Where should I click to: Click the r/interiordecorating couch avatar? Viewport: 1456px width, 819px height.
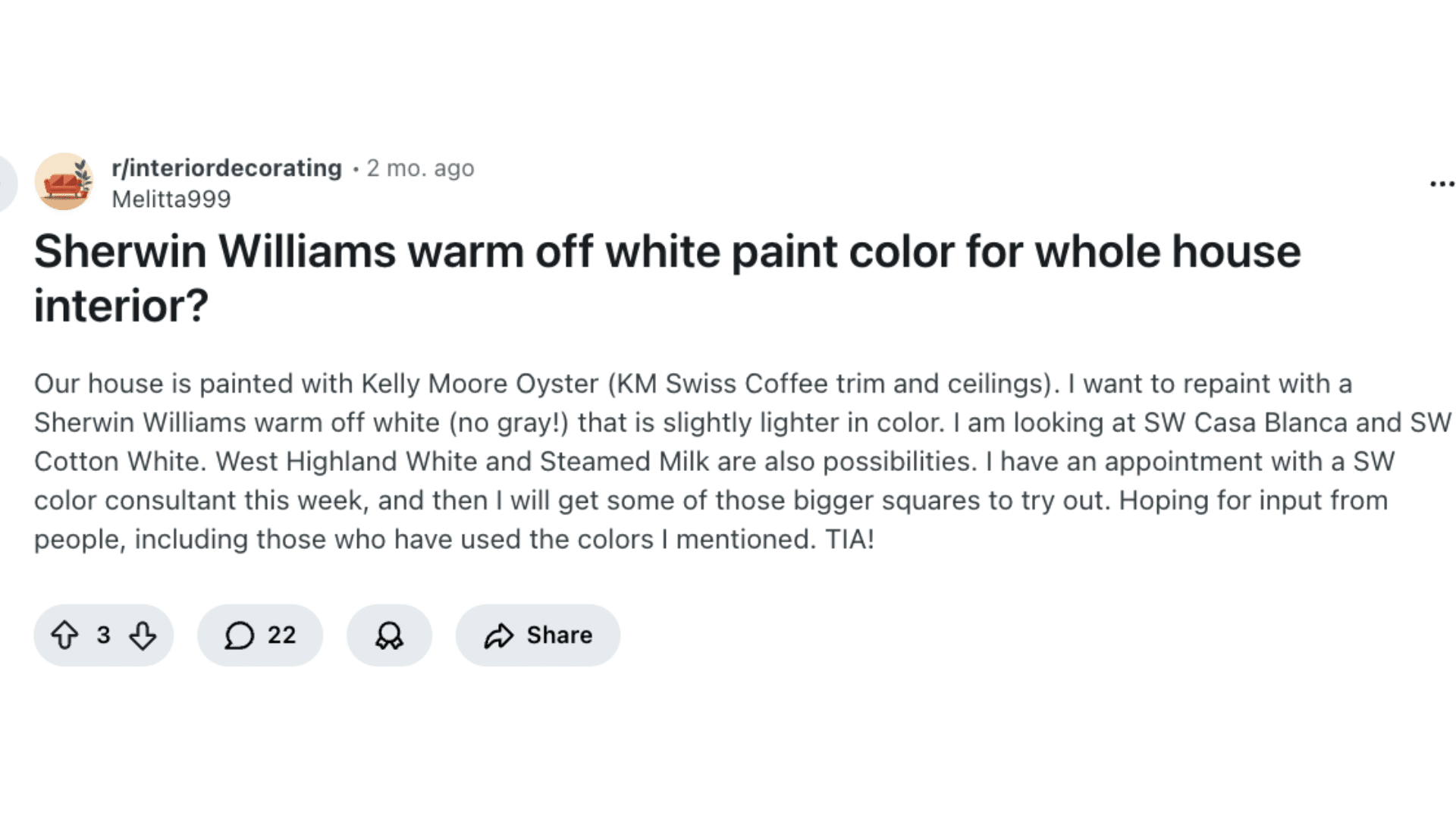64,182
